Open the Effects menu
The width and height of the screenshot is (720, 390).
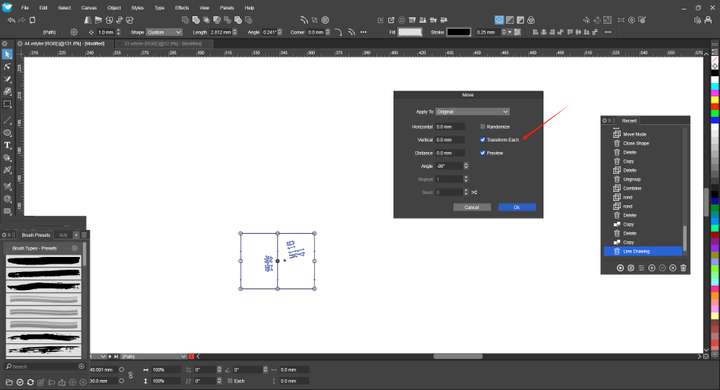(x=182, y=8)
